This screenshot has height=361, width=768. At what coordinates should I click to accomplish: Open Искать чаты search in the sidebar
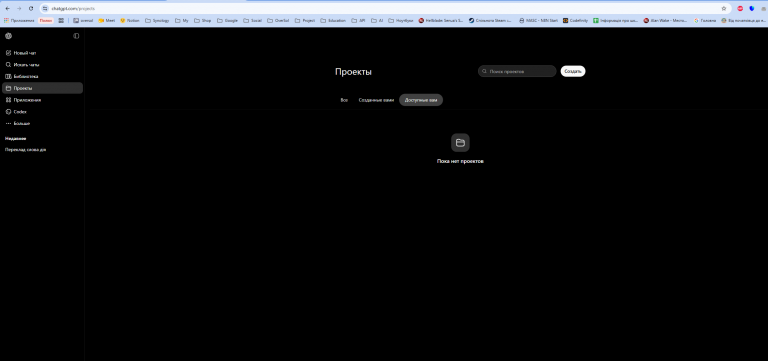pyautogui.click(x=42, y=65)
